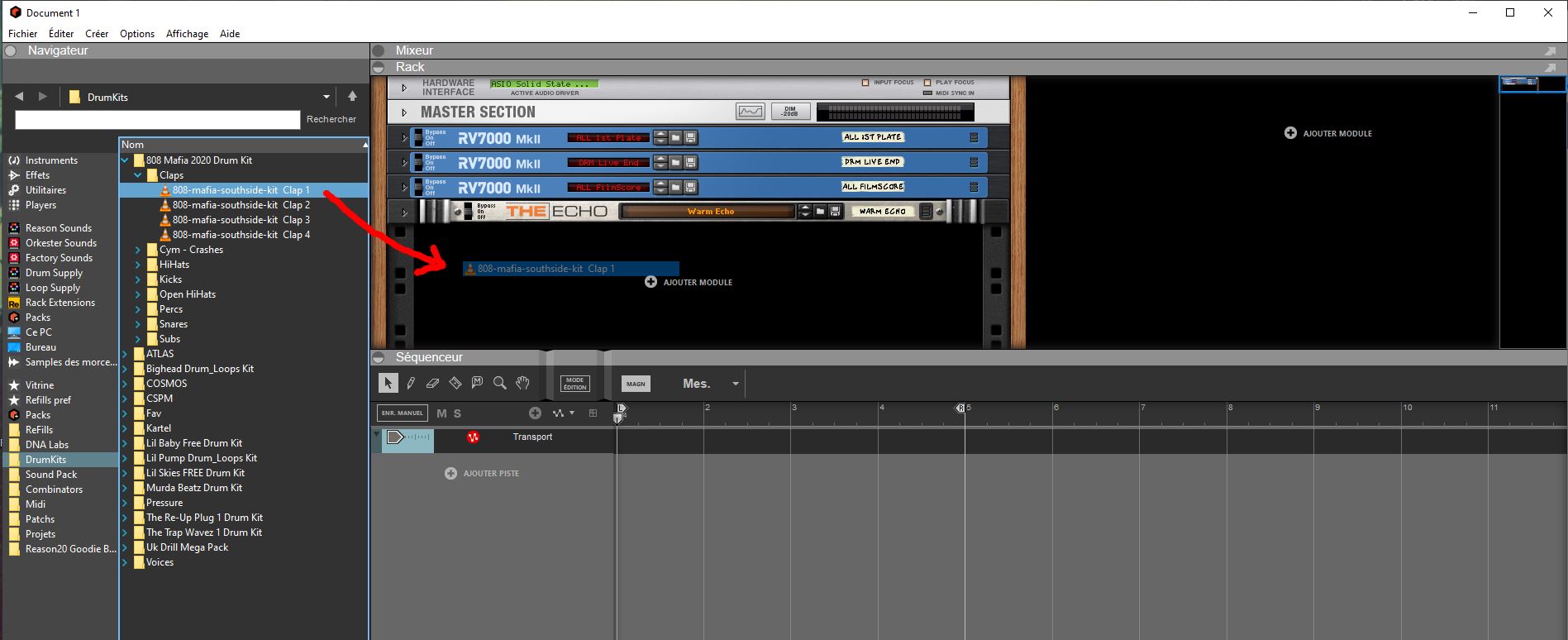Open the Éditer menu

[x=61, y=34]
